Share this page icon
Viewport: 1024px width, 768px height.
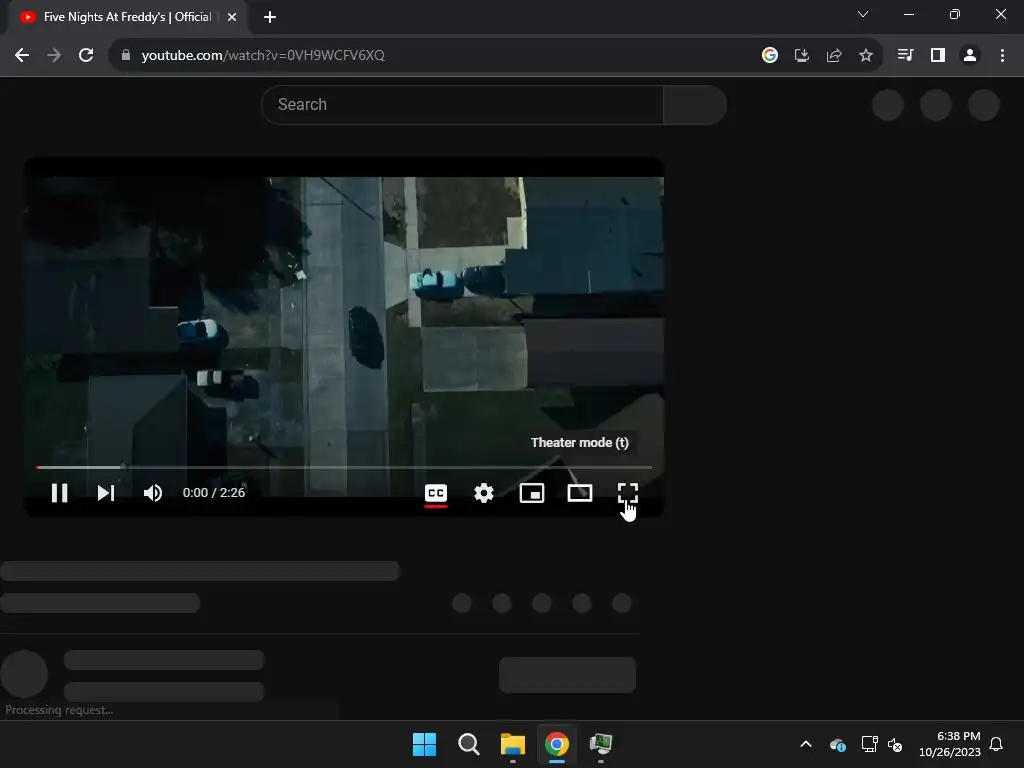click(834, 55)
